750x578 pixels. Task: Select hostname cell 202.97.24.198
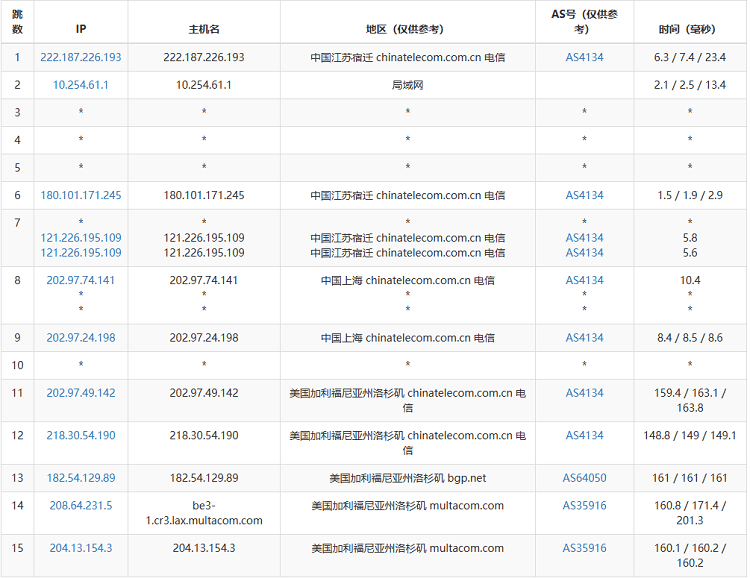click(204, 338)
